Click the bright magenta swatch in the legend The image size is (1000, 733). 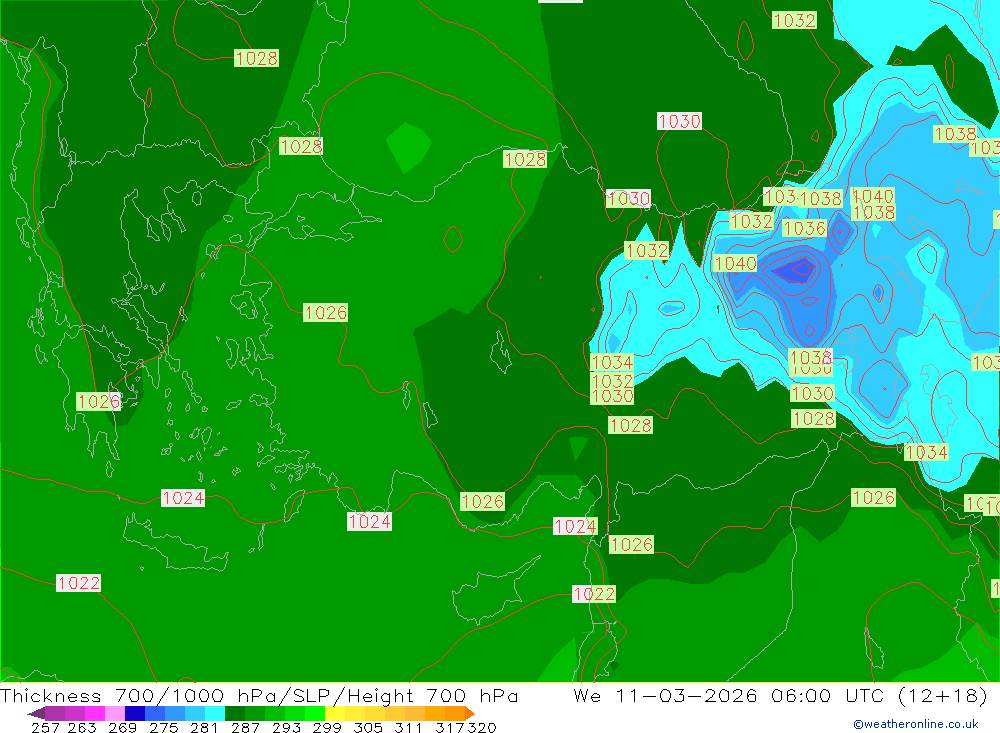[94, 713]
